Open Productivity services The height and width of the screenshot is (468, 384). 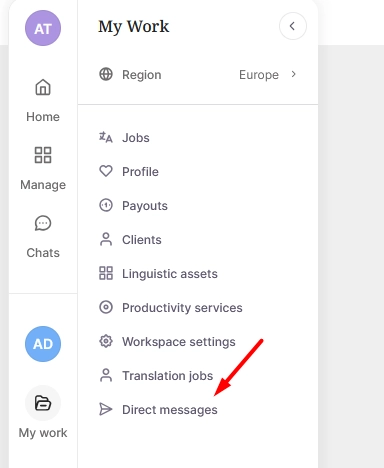pos(182,308)
